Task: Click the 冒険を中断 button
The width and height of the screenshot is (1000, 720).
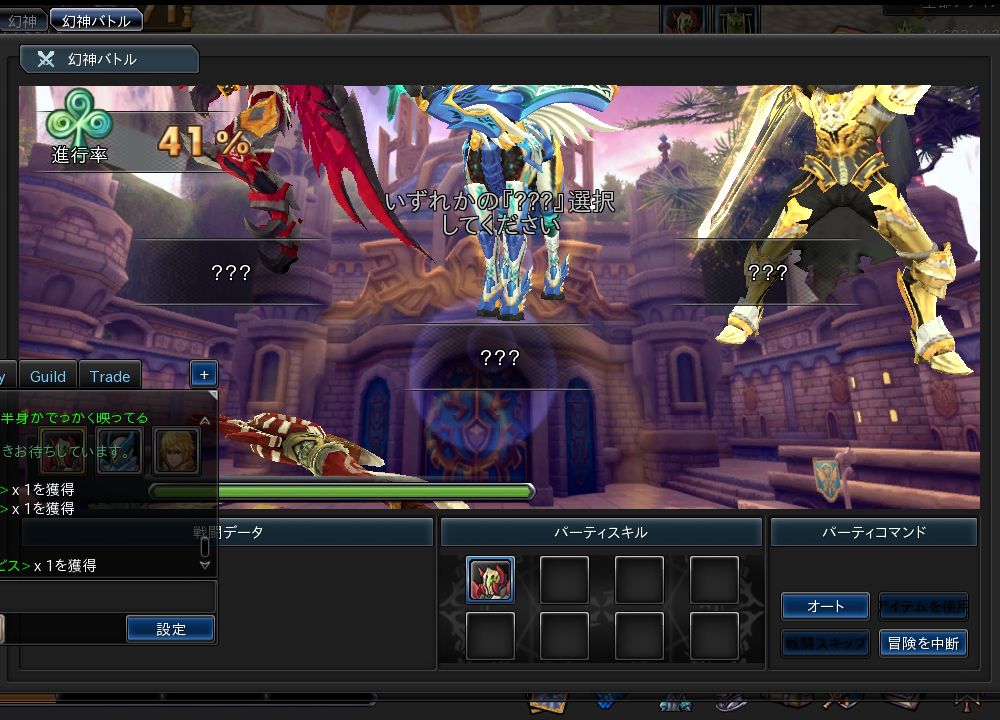Action: (923, 643)
